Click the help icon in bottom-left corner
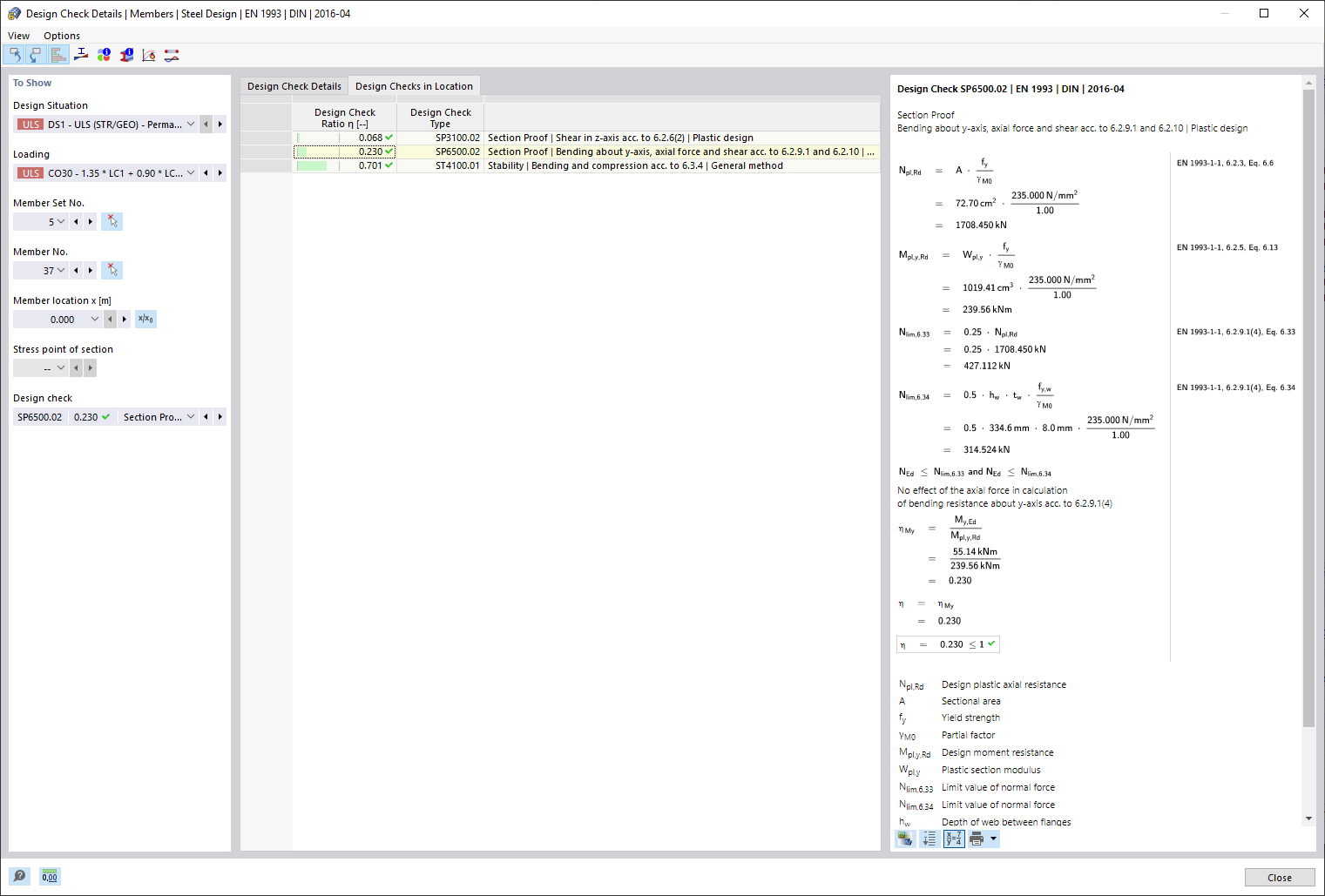The width and height of the screenshot is (1325, 896). (x=19, y=876)
